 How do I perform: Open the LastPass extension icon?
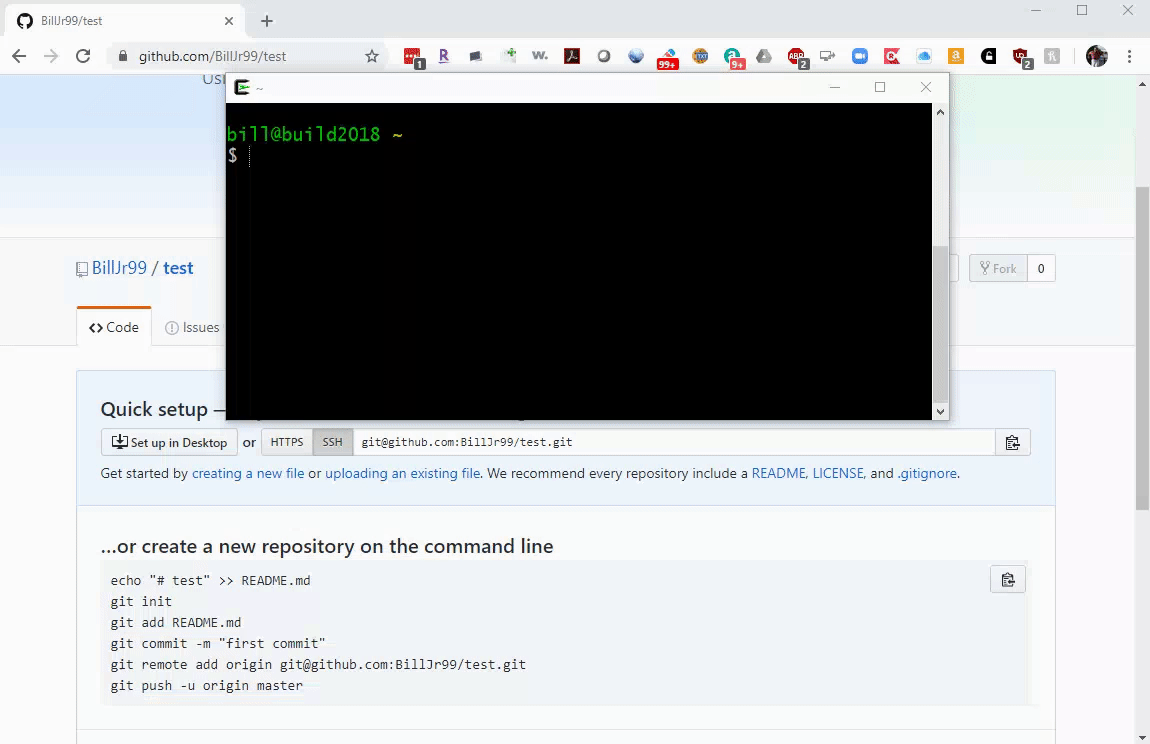tap(413, 56)
